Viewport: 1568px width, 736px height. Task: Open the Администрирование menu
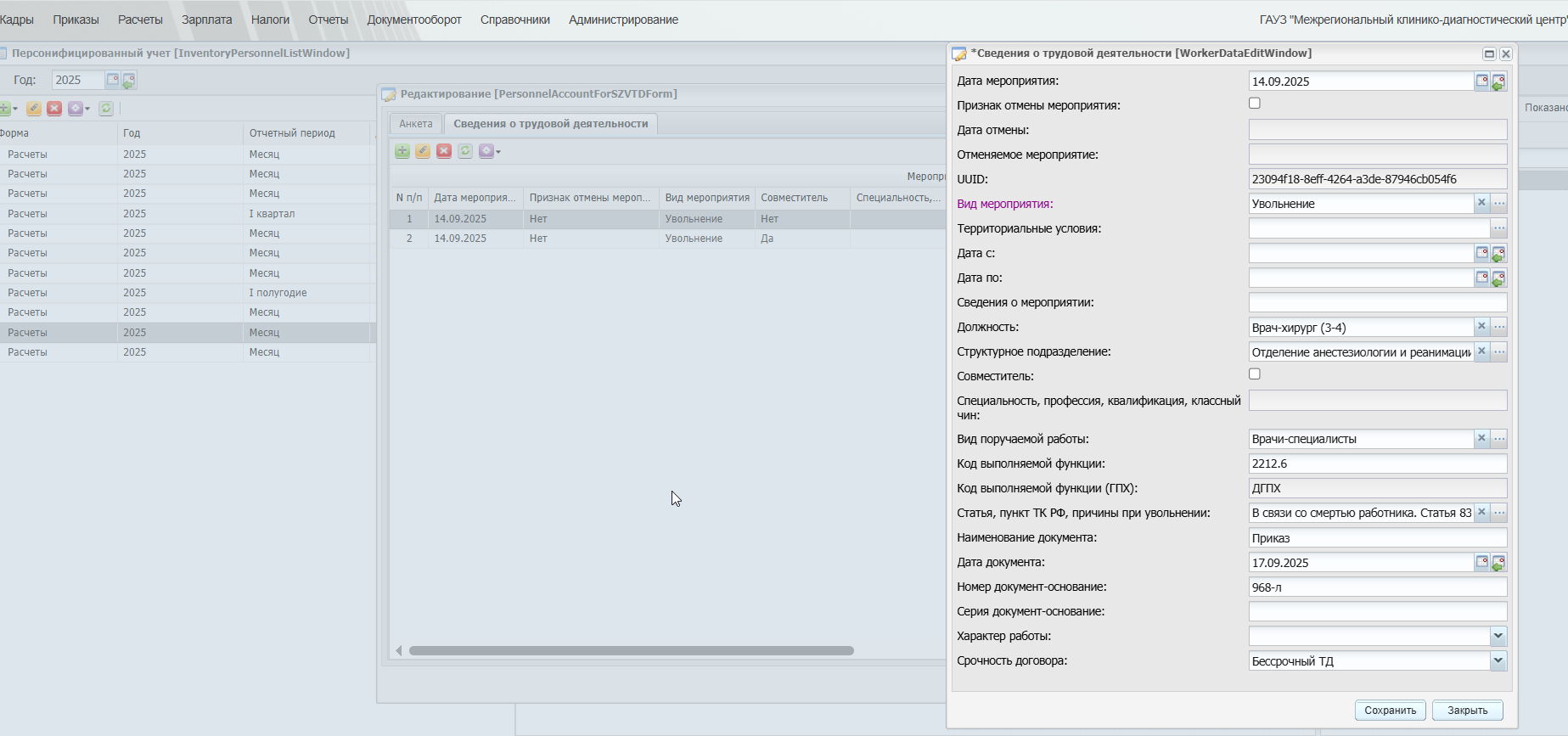(623, 20)
